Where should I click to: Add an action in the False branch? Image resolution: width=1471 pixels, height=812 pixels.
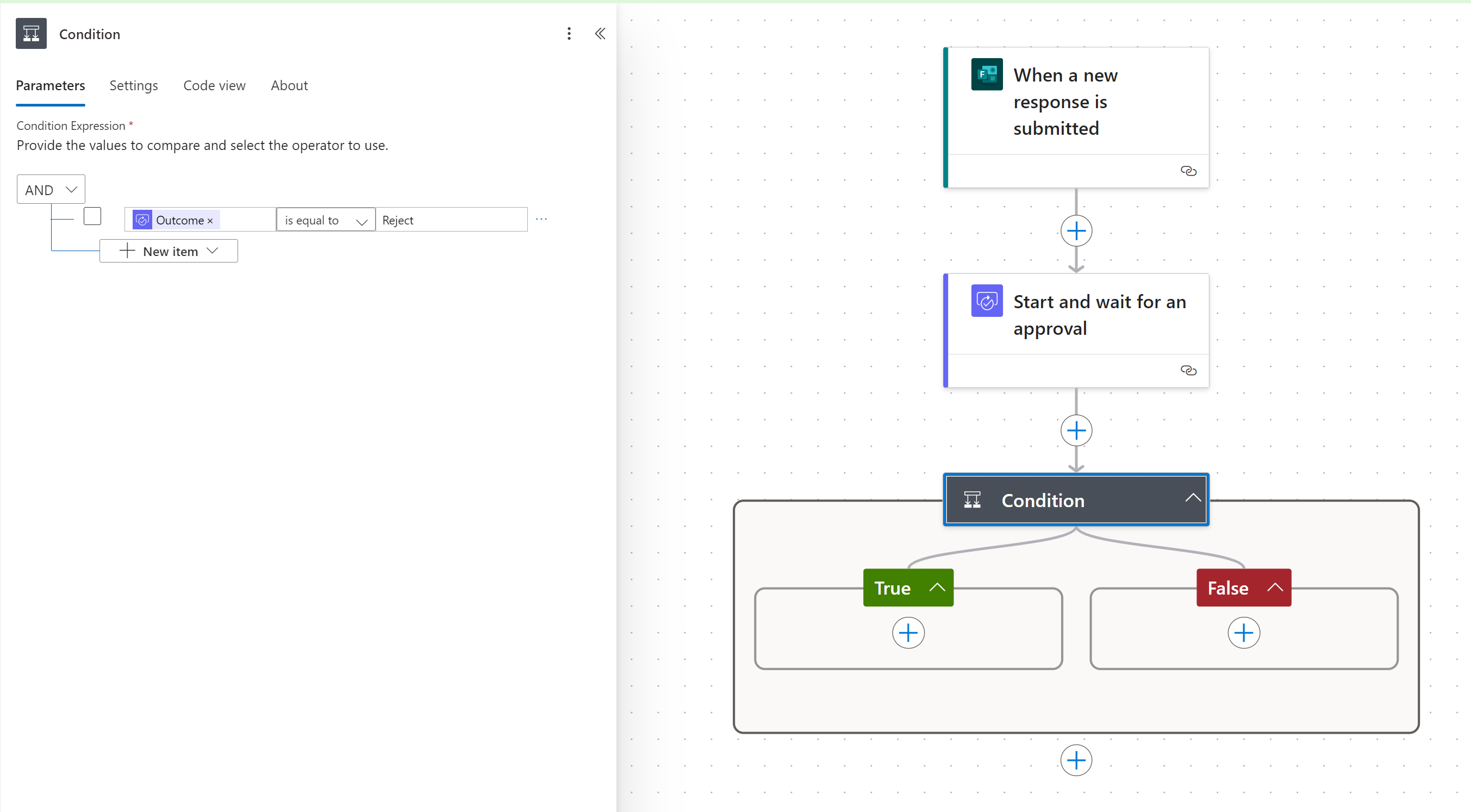(1243, 633)
